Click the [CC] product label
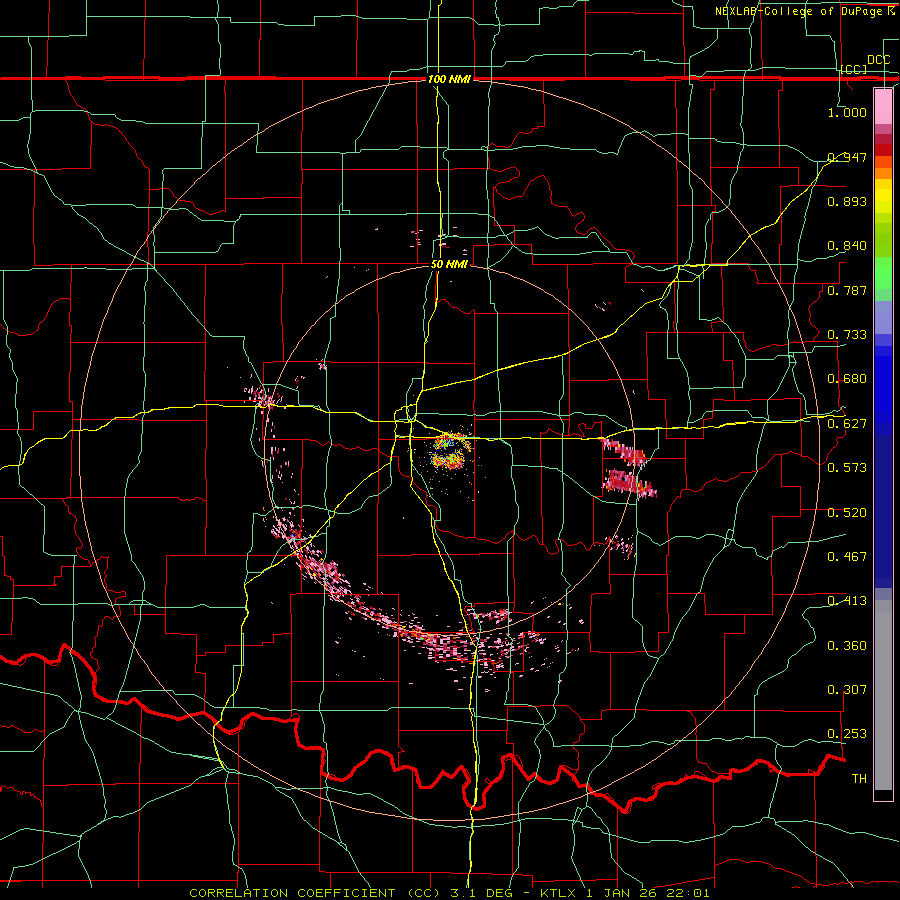 [854, 69]
